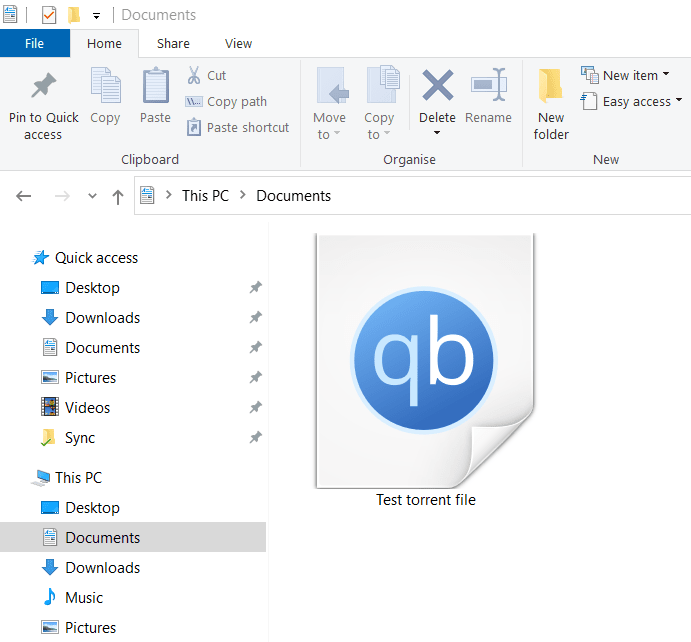This screenshot has height=642, width=691.
Task: Click Properties icon in quick access toolbar
Action: tap(49, 15)
